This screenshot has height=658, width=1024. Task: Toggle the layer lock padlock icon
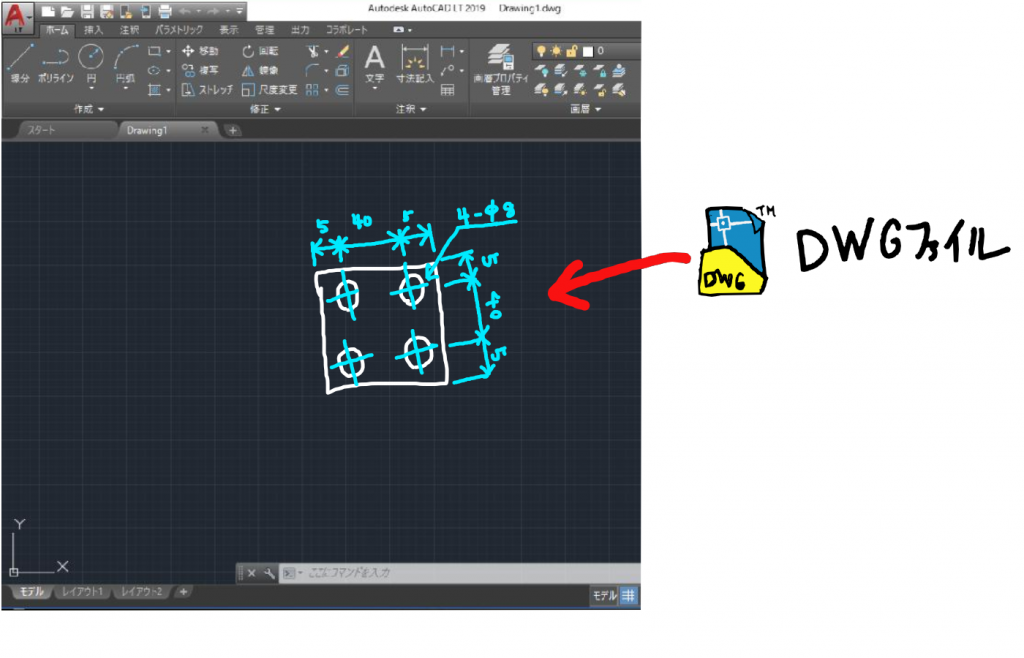[572, 50]
